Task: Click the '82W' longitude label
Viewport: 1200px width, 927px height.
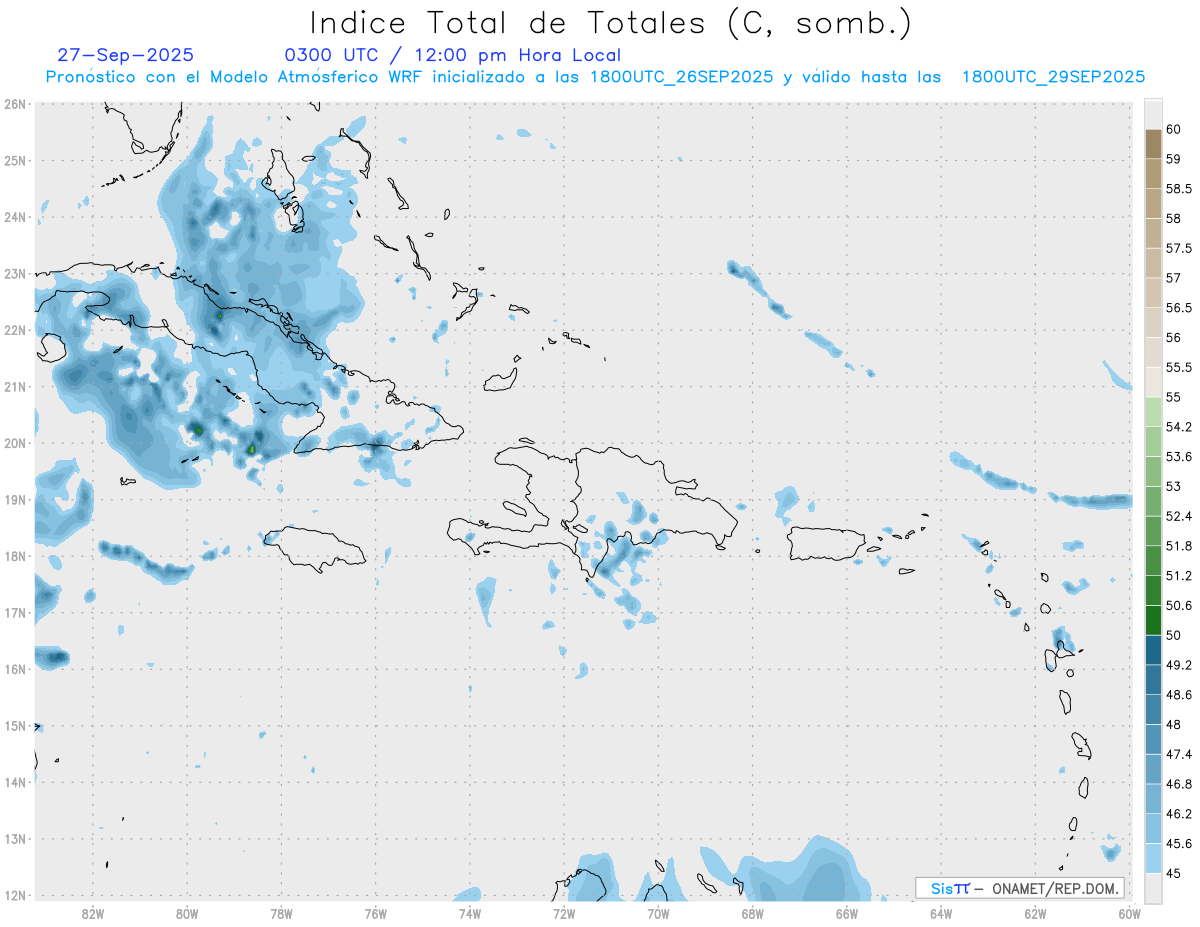Action: [93, 913]
